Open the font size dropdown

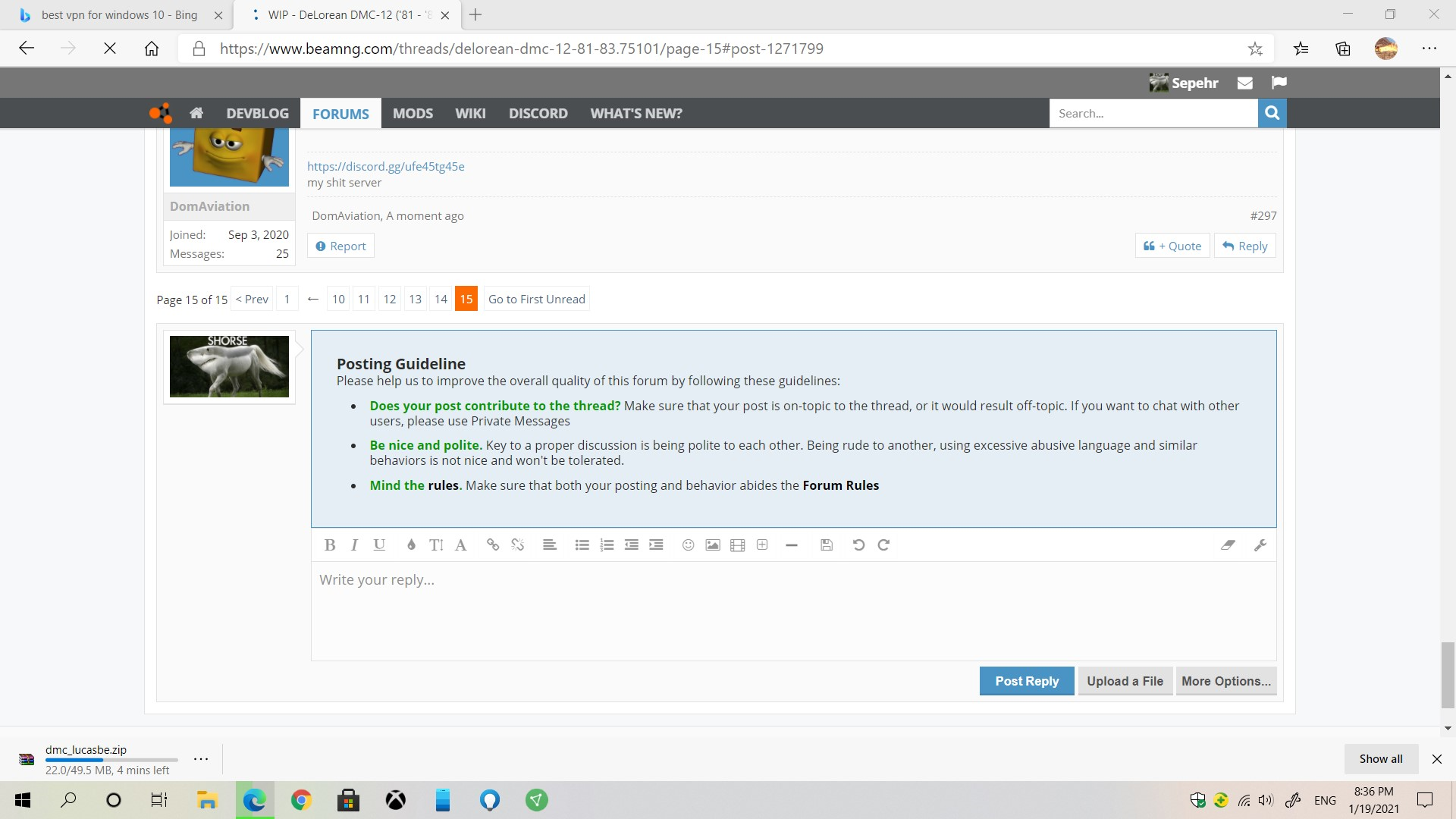[x=435, y=544]
